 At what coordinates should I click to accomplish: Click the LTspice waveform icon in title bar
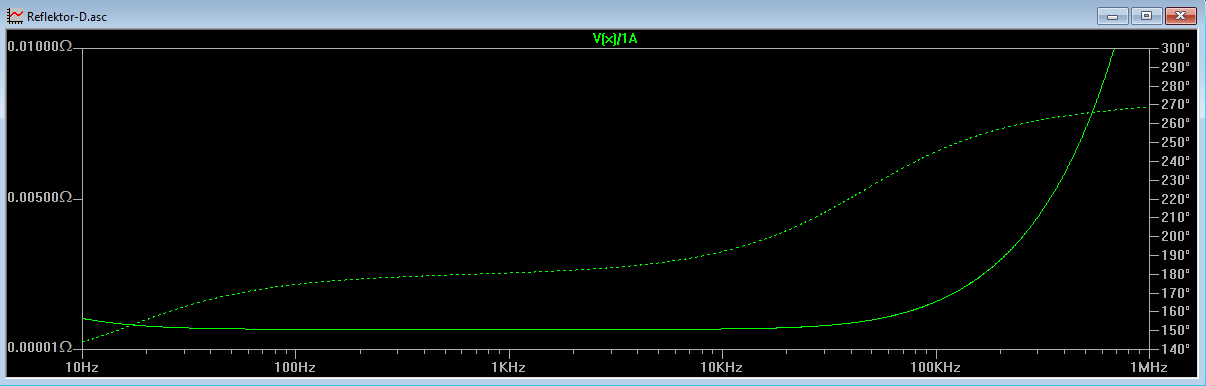tap(15, 16)
